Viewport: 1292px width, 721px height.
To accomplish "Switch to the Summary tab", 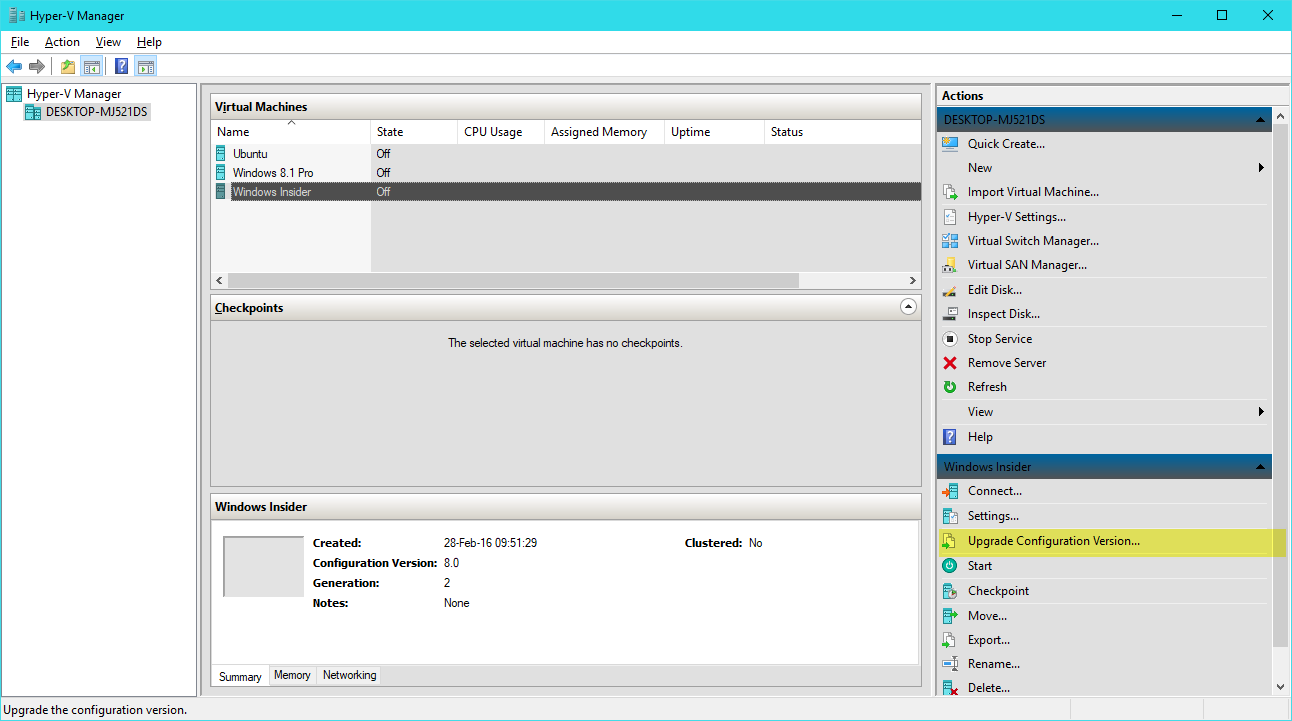I will tap(240, 677).
